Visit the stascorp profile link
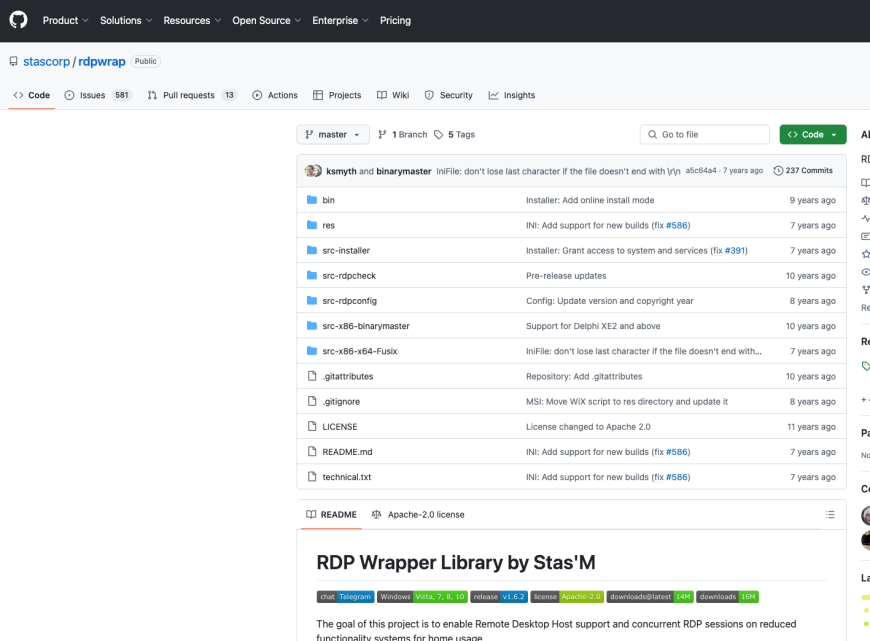Viewport: 870px width, 641px height. pos(47,61)
